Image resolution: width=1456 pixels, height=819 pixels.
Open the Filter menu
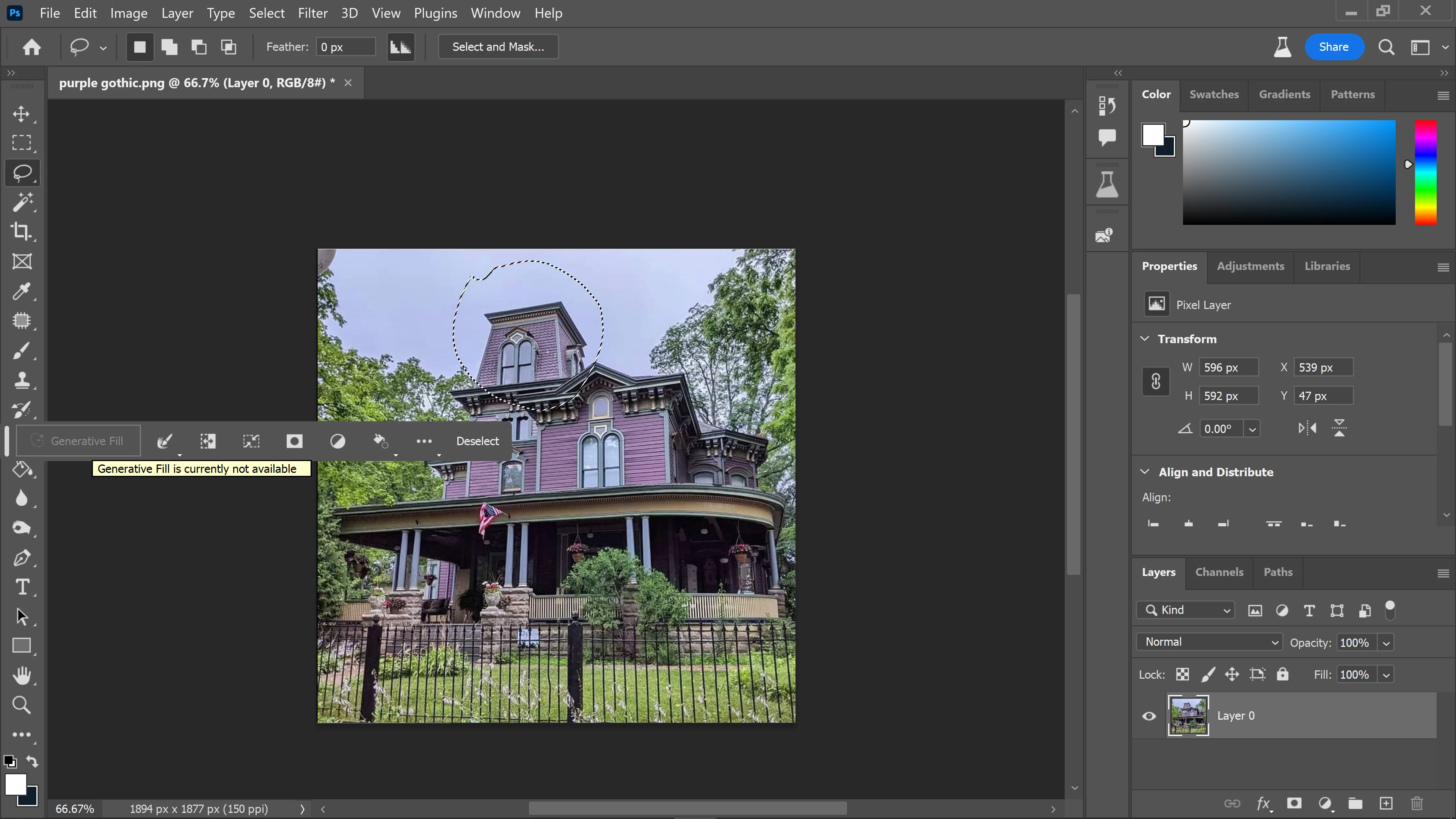312,13
